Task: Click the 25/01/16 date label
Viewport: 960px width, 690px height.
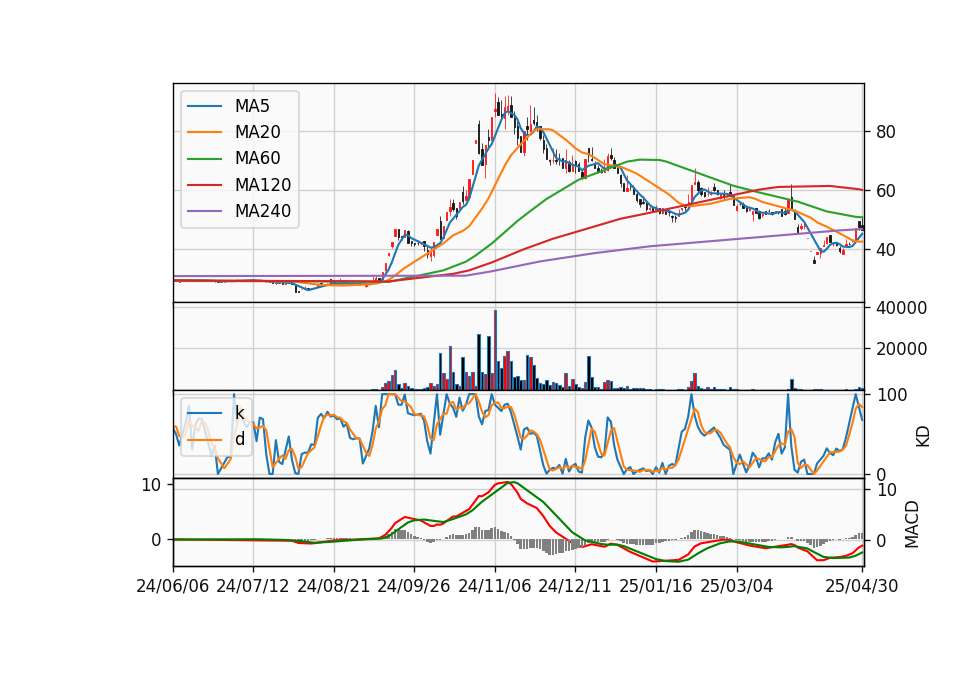Action: pos(656,586)
